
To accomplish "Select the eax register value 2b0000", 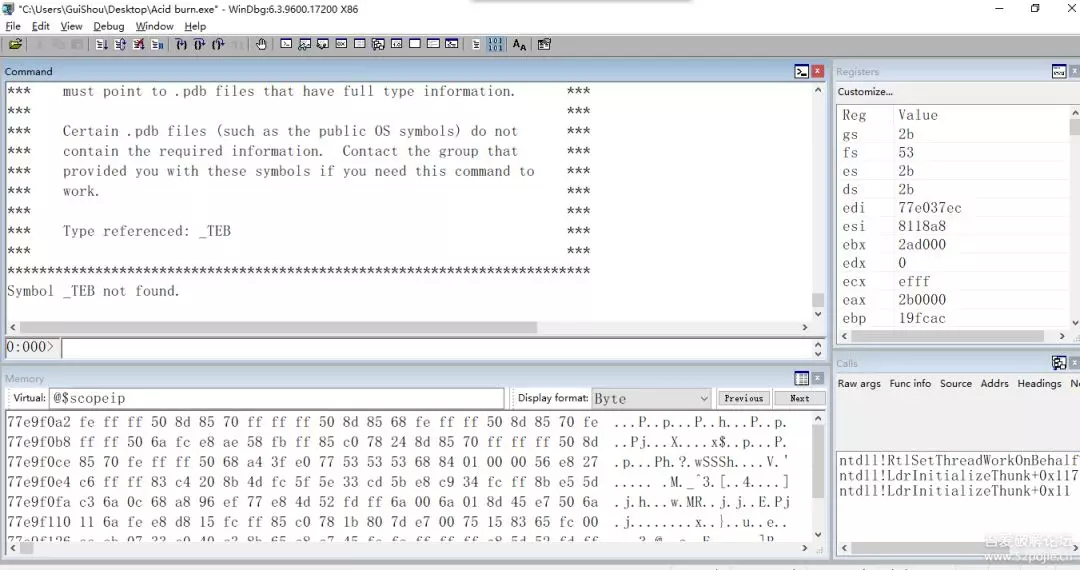I will pos(922,300).
